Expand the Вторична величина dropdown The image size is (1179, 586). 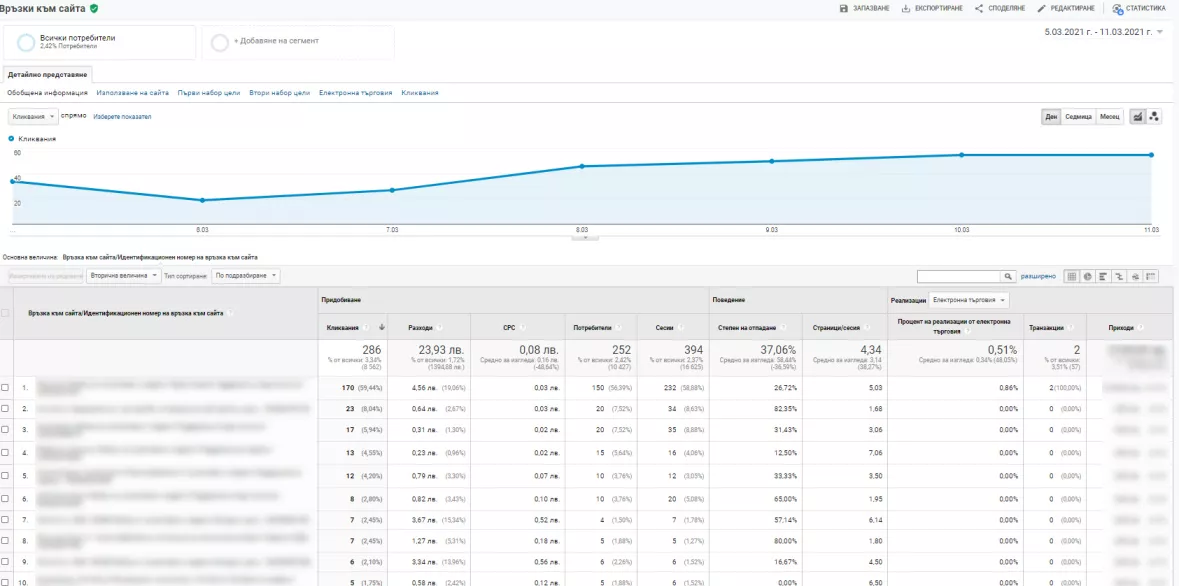click(124, 276)
